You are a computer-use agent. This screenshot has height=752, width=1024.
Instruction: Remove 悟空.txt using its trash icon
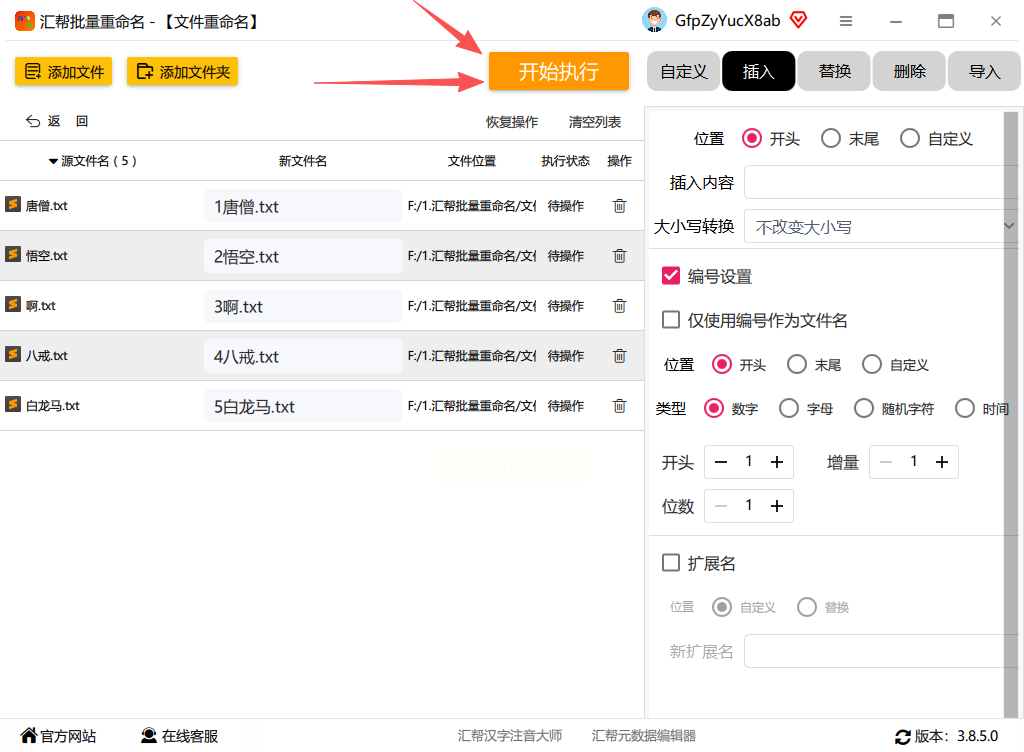click(619, 256)
